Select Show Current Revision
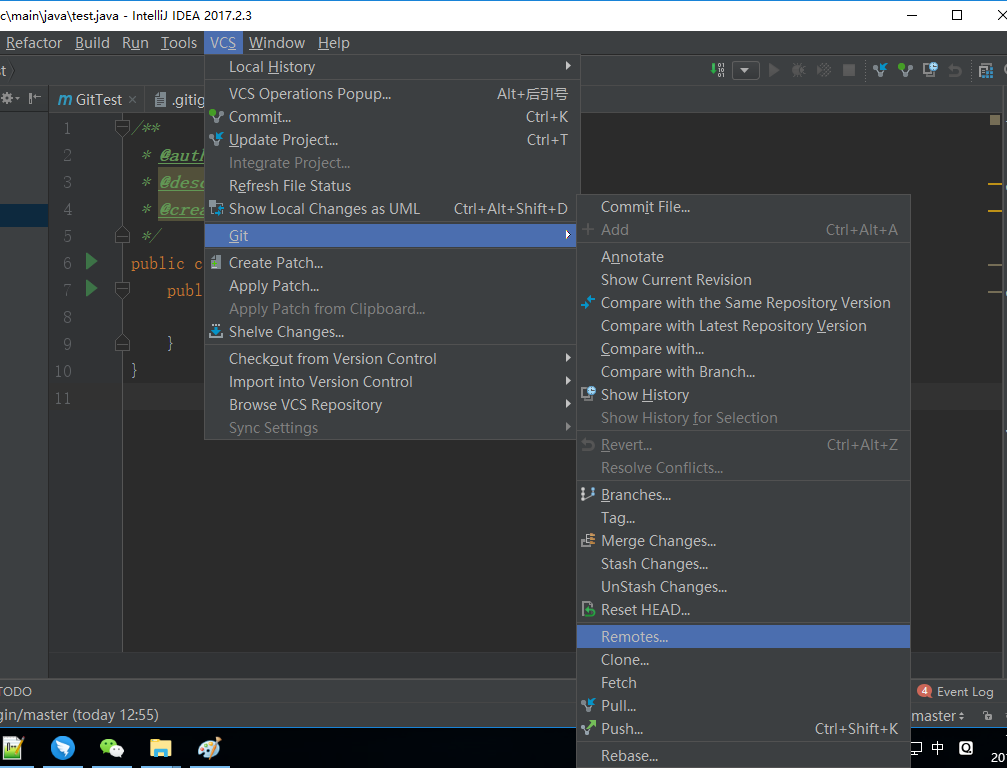The image size is (1007, 768). click(x=744, y=280)
